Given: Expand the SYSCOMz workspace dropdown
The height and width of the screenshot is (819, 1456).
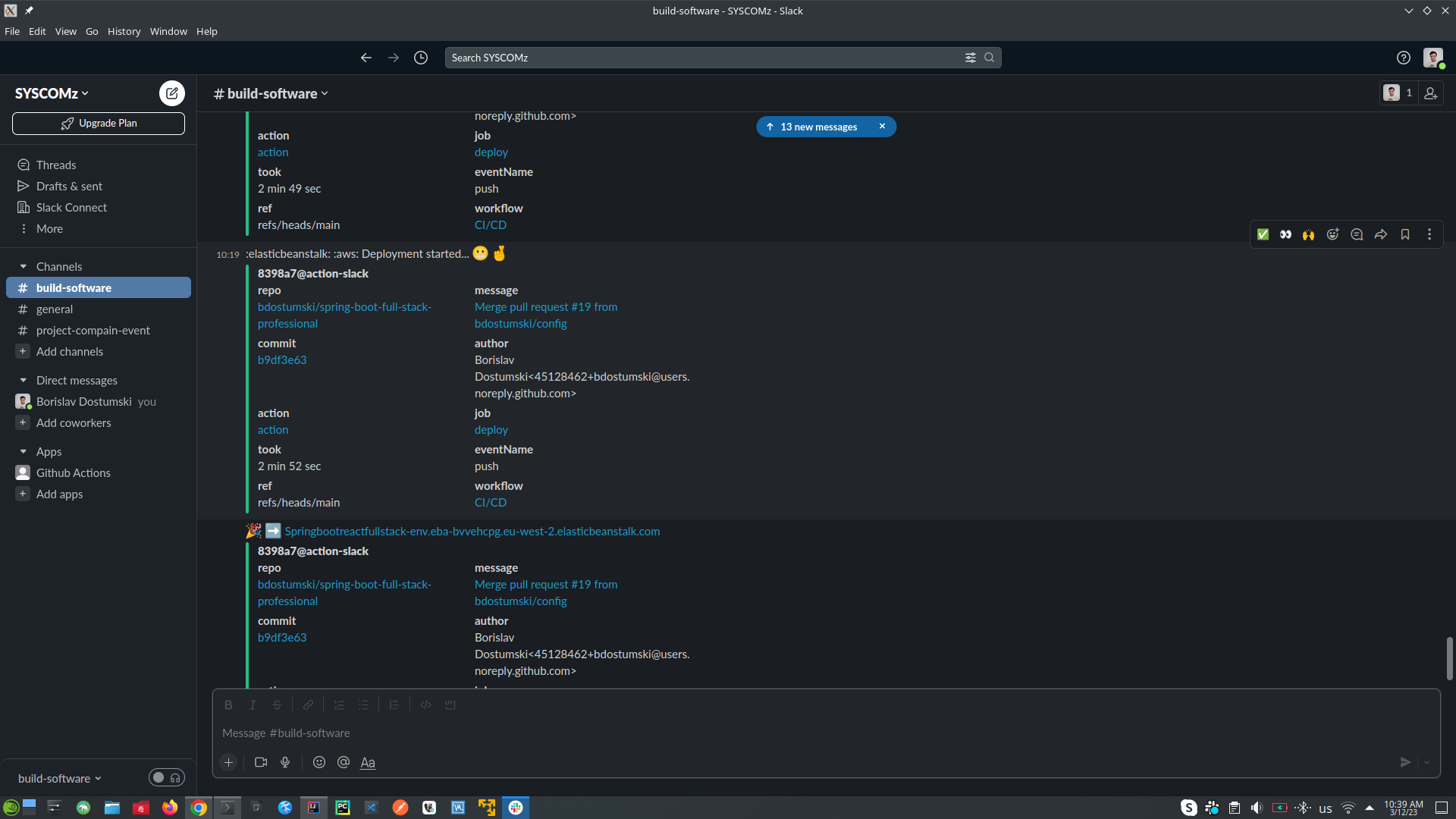Looking at the screenshot, I should [x=52, y=93].
